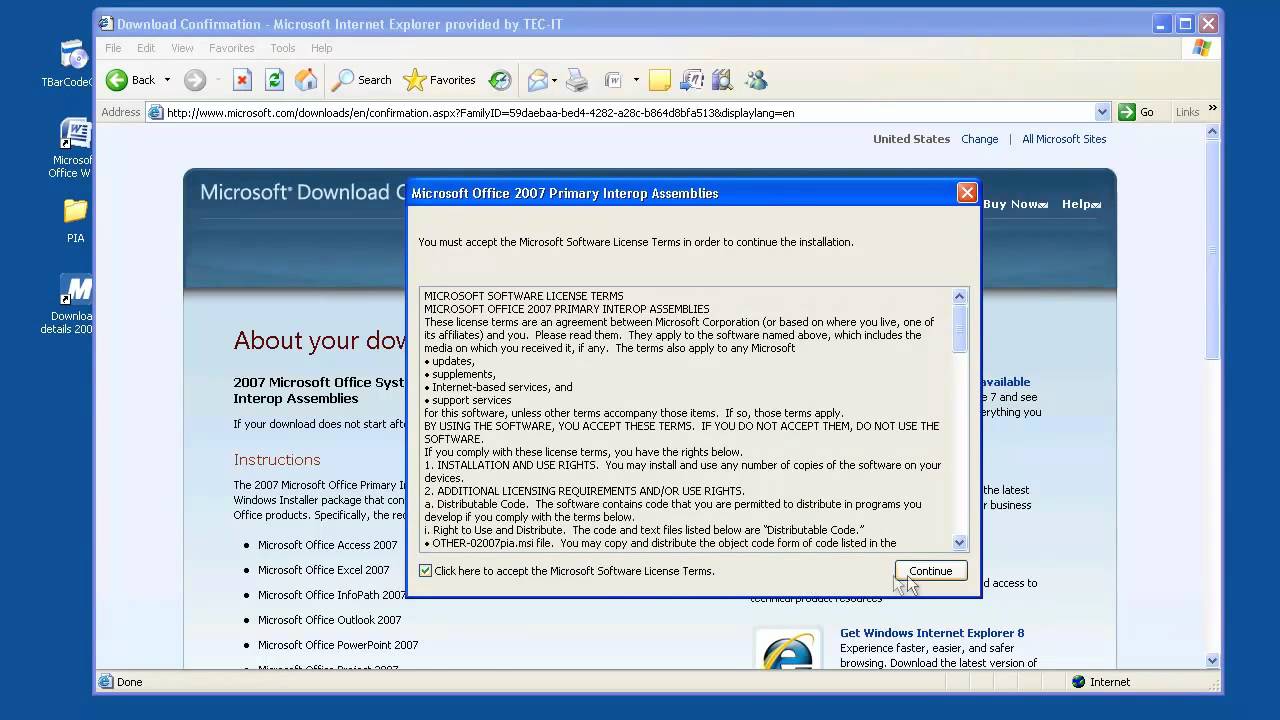Image resolution: width=1280 pixels, height=720 pixels.
Task: Expand the Mail button dropdown arrow
Action: tap(553, 80)
